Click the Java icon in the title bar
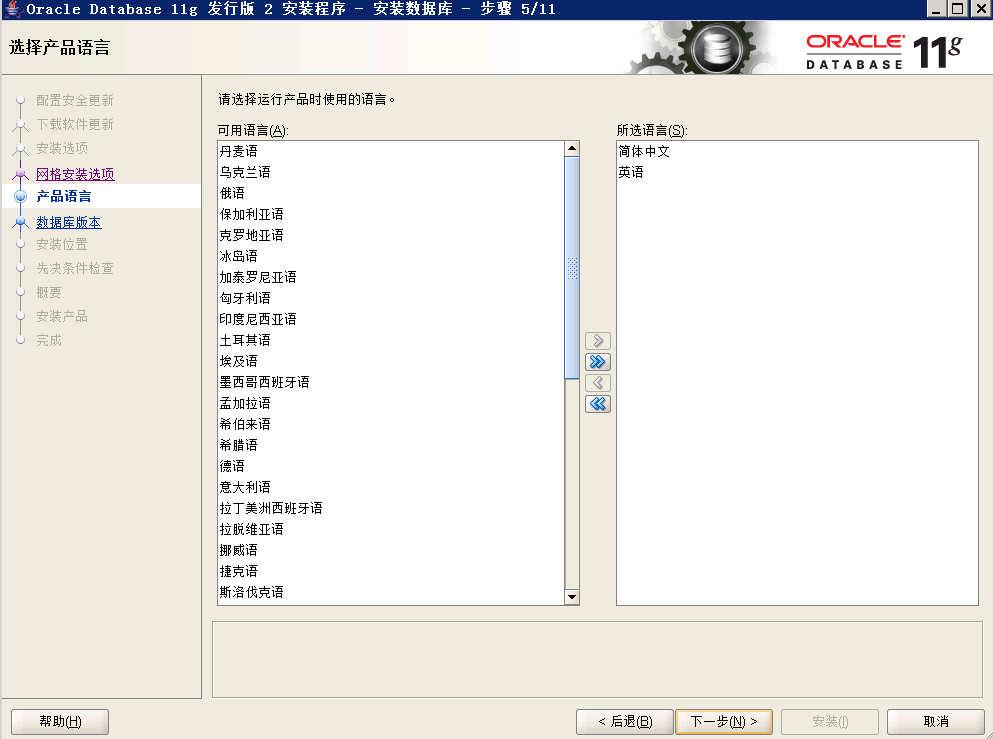Screen dimensions: 993x739 pos(12,9)
